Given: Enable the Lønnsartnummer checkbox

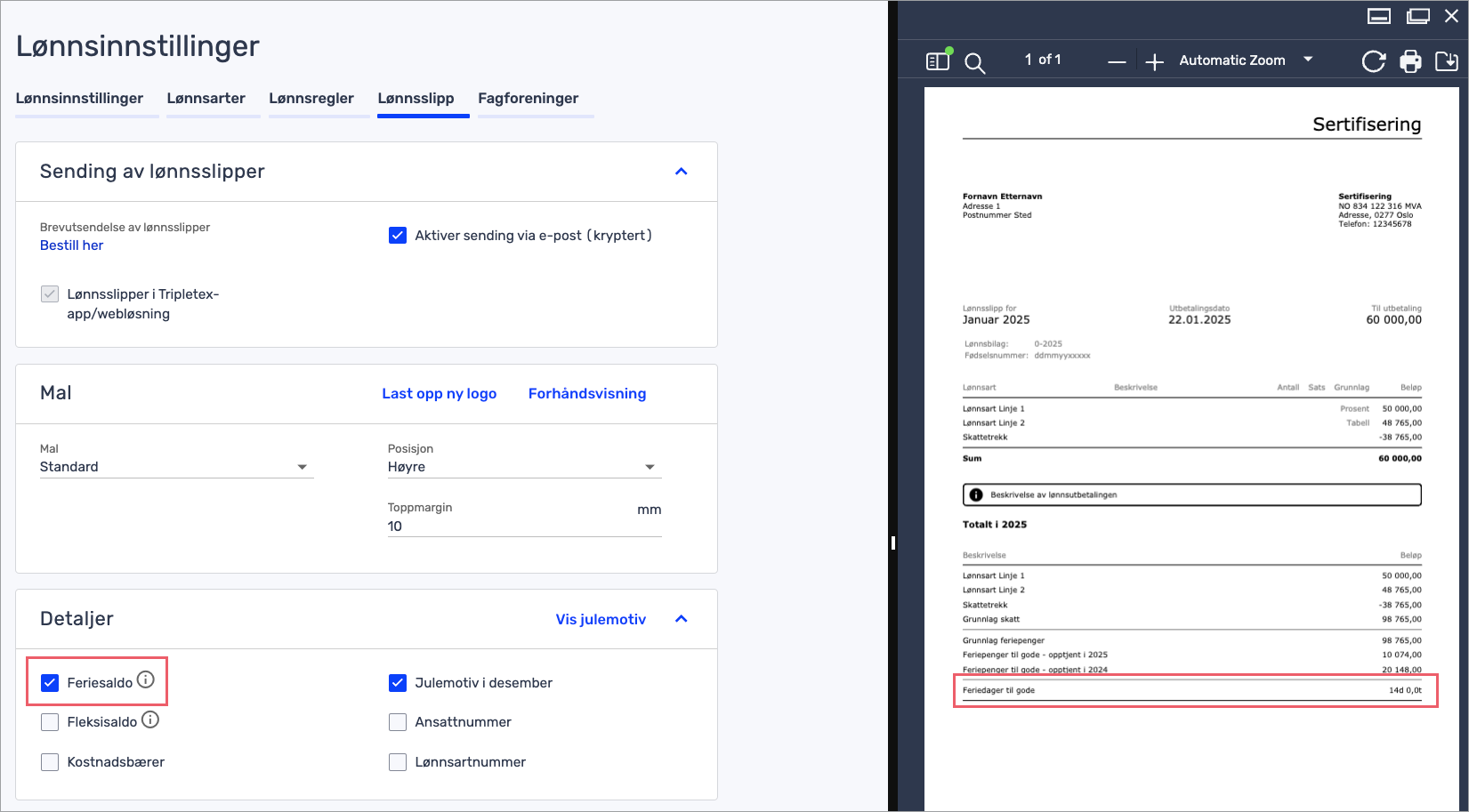Looking at the screenshot, I should click(x=398, y=762).
